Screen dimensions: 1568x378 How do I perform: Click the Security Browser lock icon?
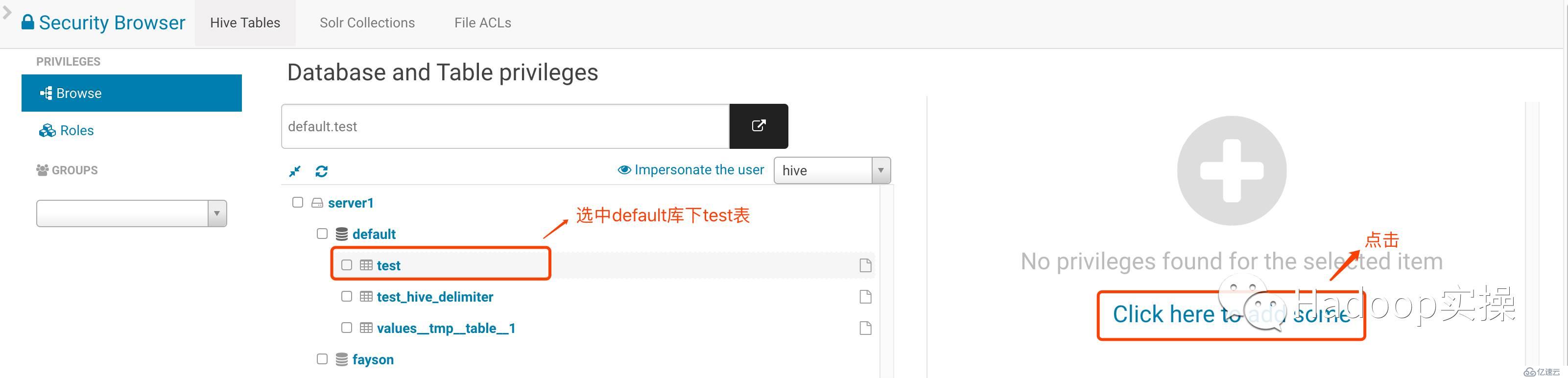point(27,23)
